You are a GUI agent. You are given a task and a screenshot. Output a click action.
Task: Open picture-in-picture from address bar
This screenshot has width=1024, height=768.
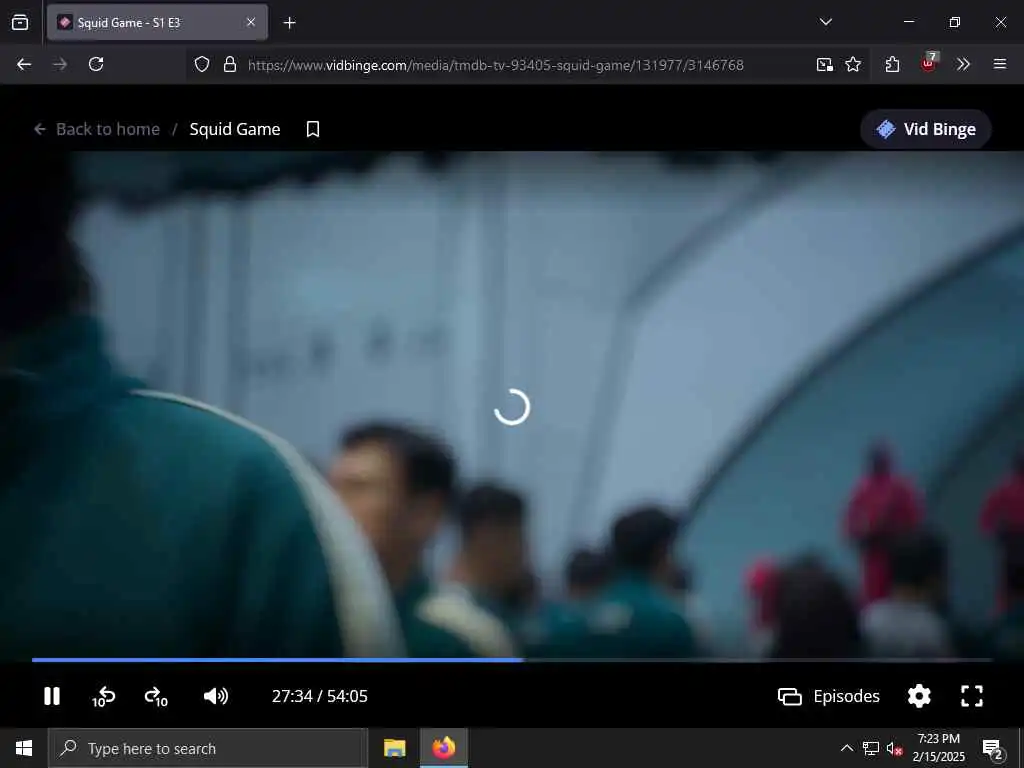[x=825, y=64]
